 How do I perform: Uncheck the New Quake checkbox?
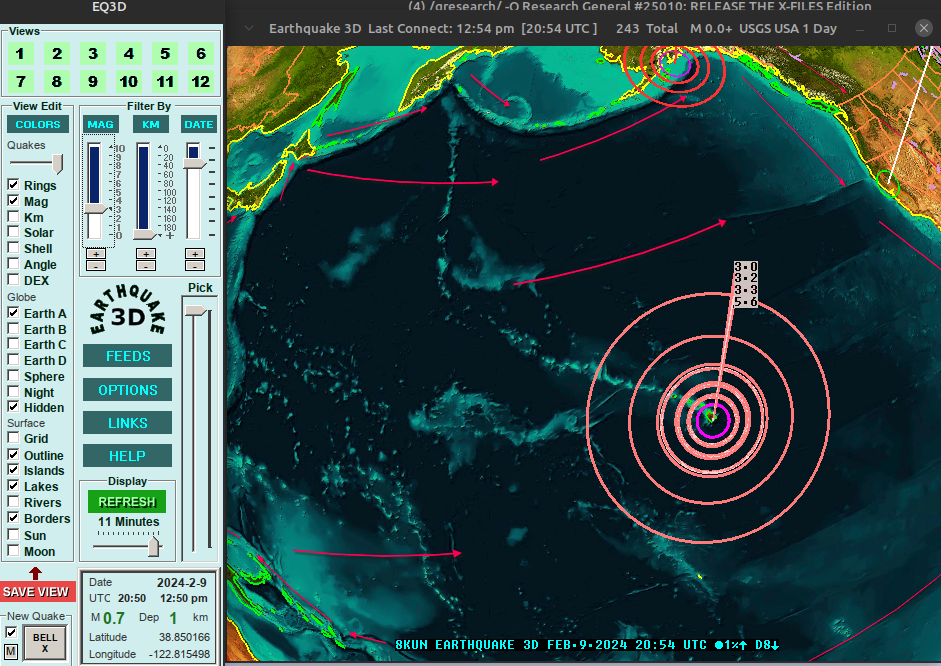(11, 632)
